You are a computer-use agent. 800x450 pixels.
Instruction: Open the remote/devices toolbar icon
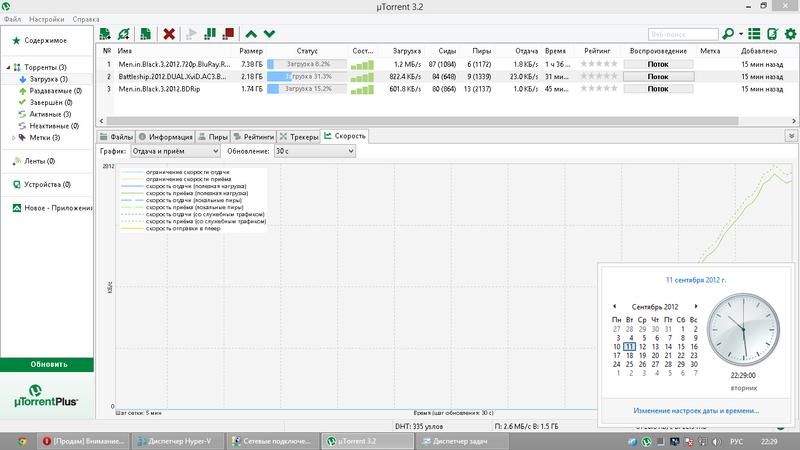click(x=772, y=34)
